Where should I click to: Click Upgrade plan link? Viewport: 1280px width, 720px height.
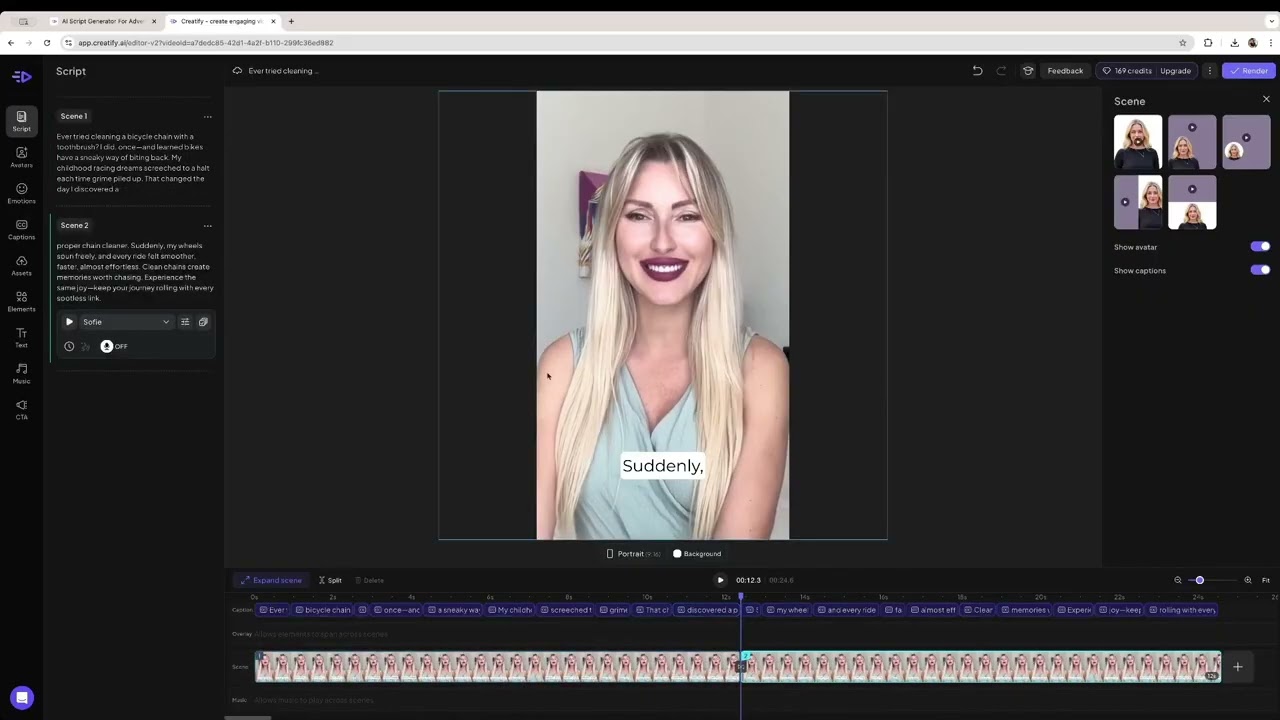[x=1175, y=71]
